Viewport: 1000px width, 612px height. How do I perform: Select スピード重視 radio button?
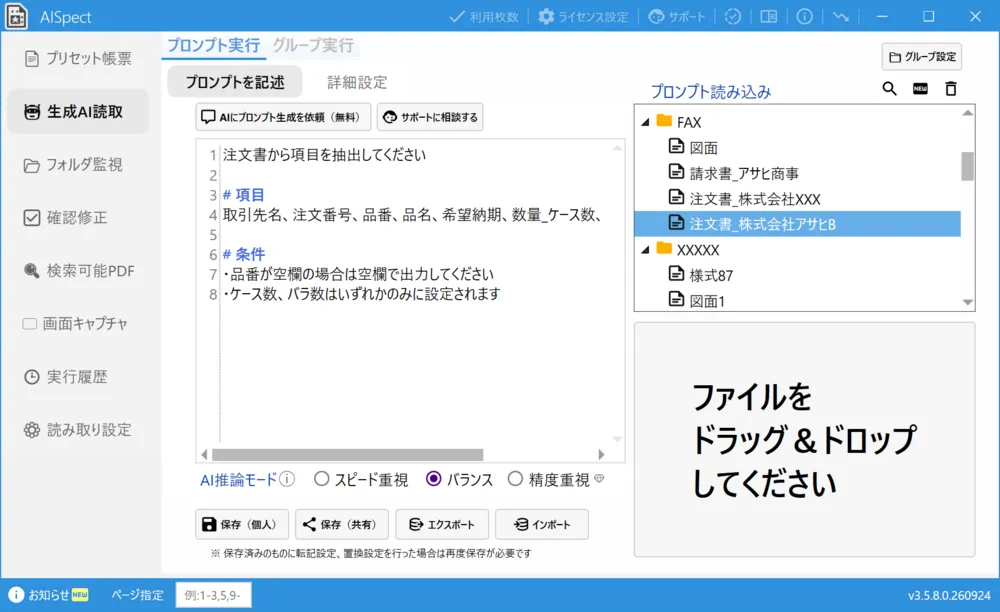pyautogui.click(x=321, y=479)
